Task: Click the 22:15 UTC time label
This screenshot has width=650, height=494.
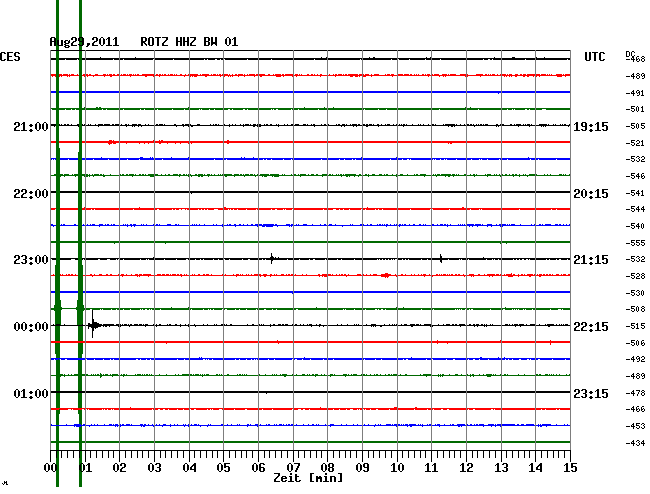Action: (x=591, y=327)
